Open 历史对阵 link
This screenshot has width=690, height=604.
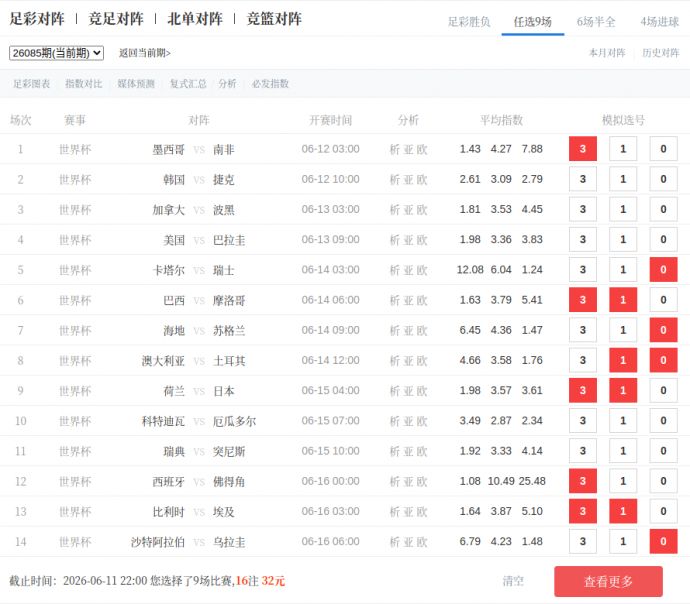661,53
